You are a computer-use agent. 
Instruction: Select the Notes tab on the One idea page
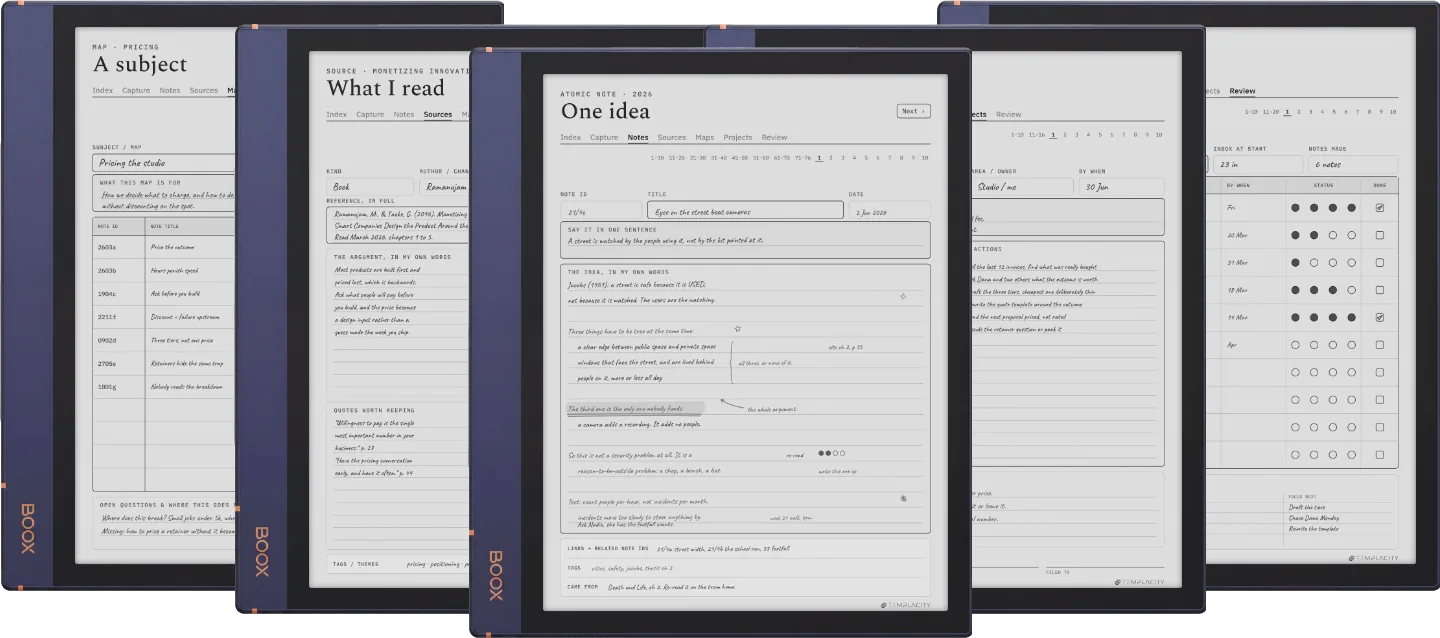[x=638, y=138]
